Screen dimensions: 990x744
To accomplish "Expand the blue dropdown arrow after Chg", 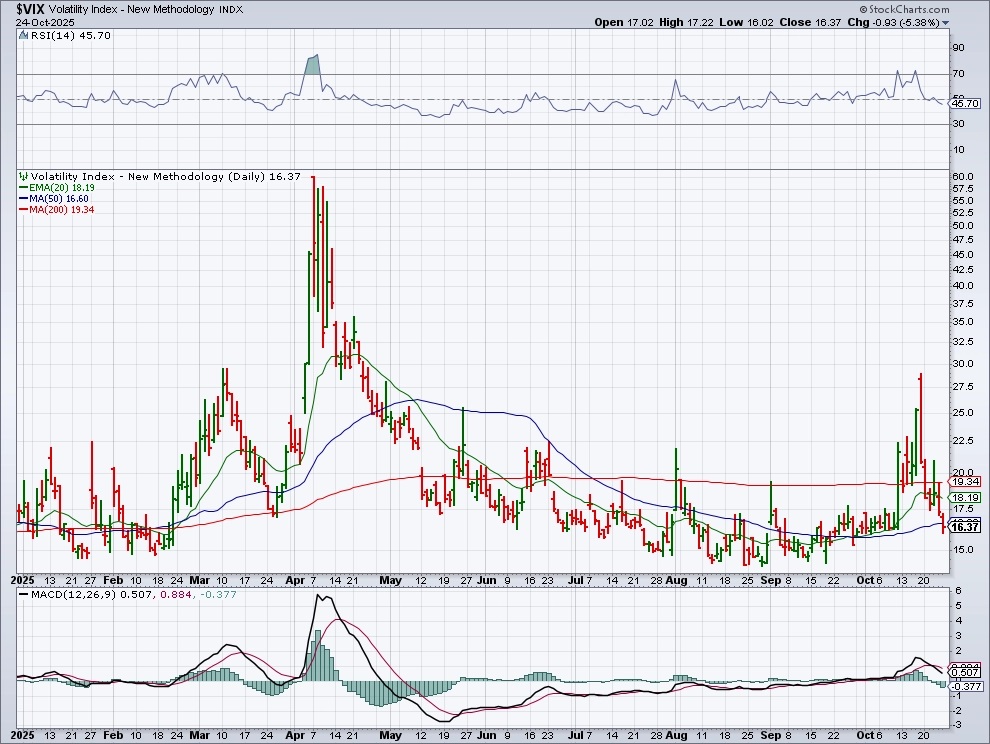I will tap(945, 21).
